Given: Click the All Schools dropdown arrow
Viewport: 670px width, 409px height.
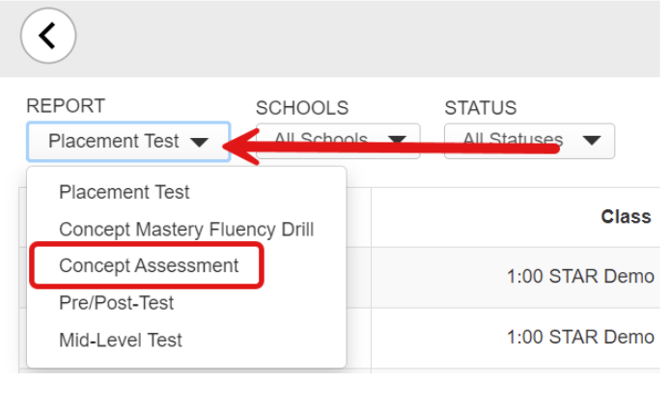Looking at the screenshot, I should 396,141.
